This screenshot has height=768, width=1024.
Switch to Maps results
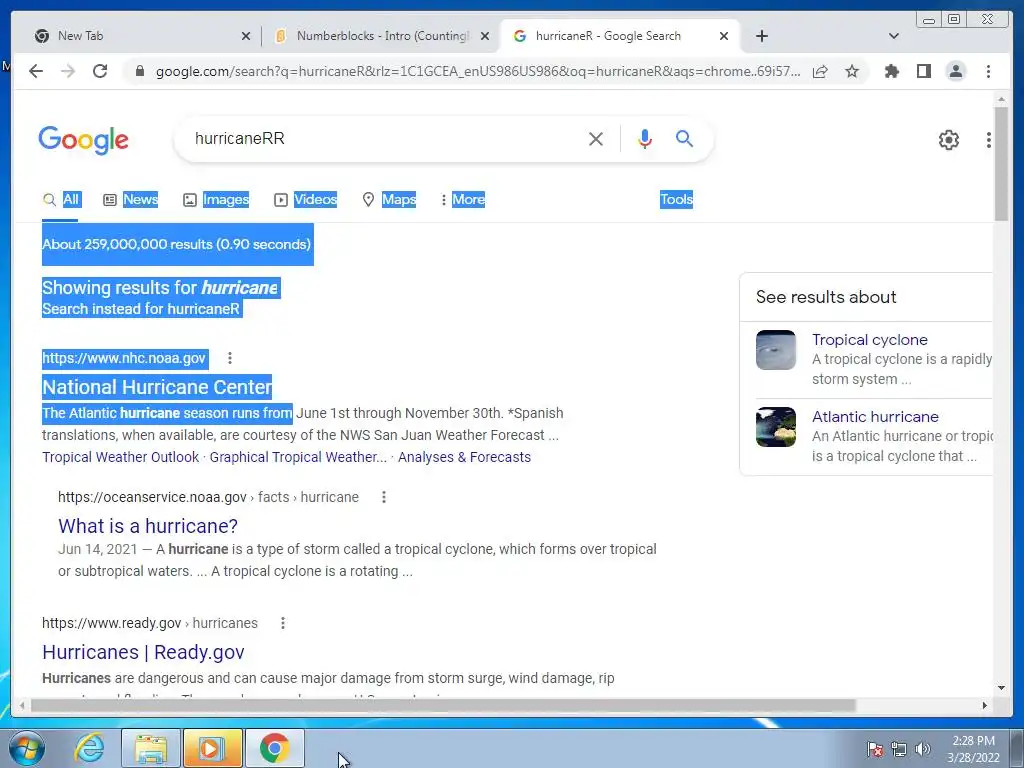tap(389, 199)
